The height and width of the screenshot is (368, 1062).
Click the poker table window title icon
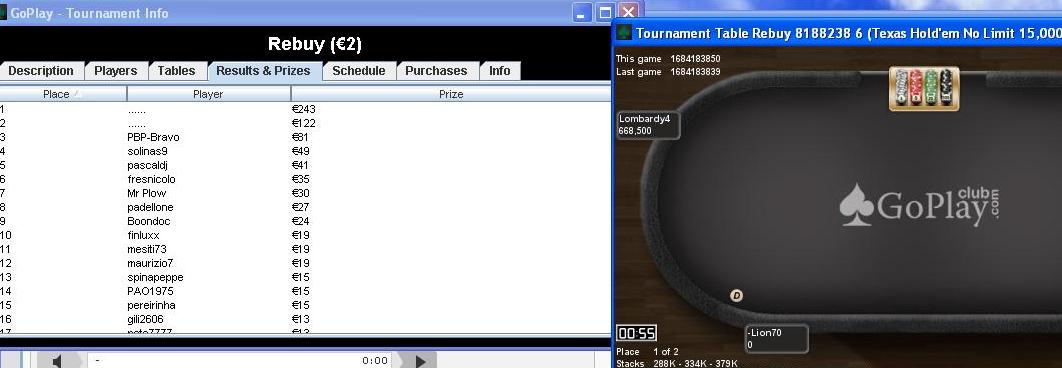[x=624, y=33]
